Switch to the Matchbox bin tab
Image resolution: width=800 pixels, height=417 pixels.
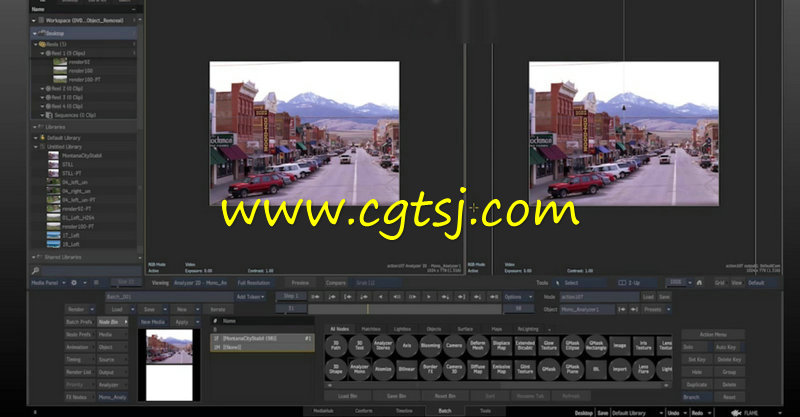point(371,329)
